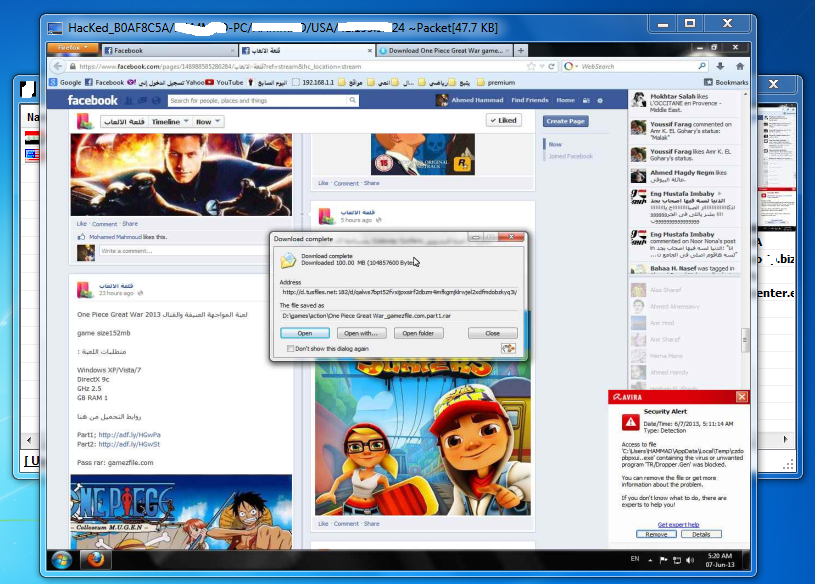Go to the Firefox home page icon

coord(740,67)
